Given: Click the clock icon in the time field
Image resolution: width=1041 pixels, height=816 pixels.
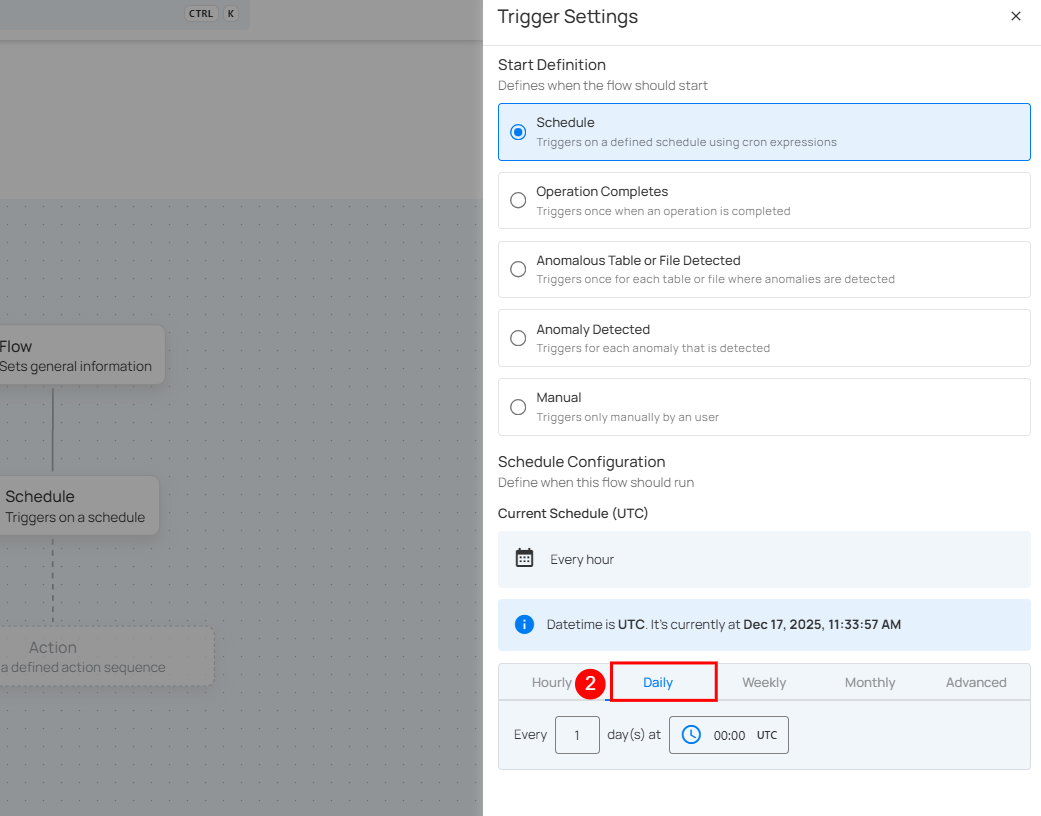Looking at the screenshot, I should tap(691, 735).
